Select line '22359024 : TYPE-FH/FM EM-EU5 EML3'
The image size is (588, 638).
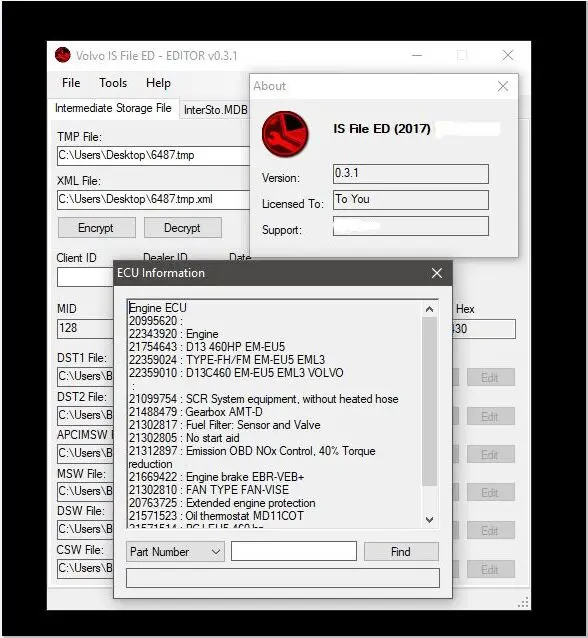click(227, 360)
